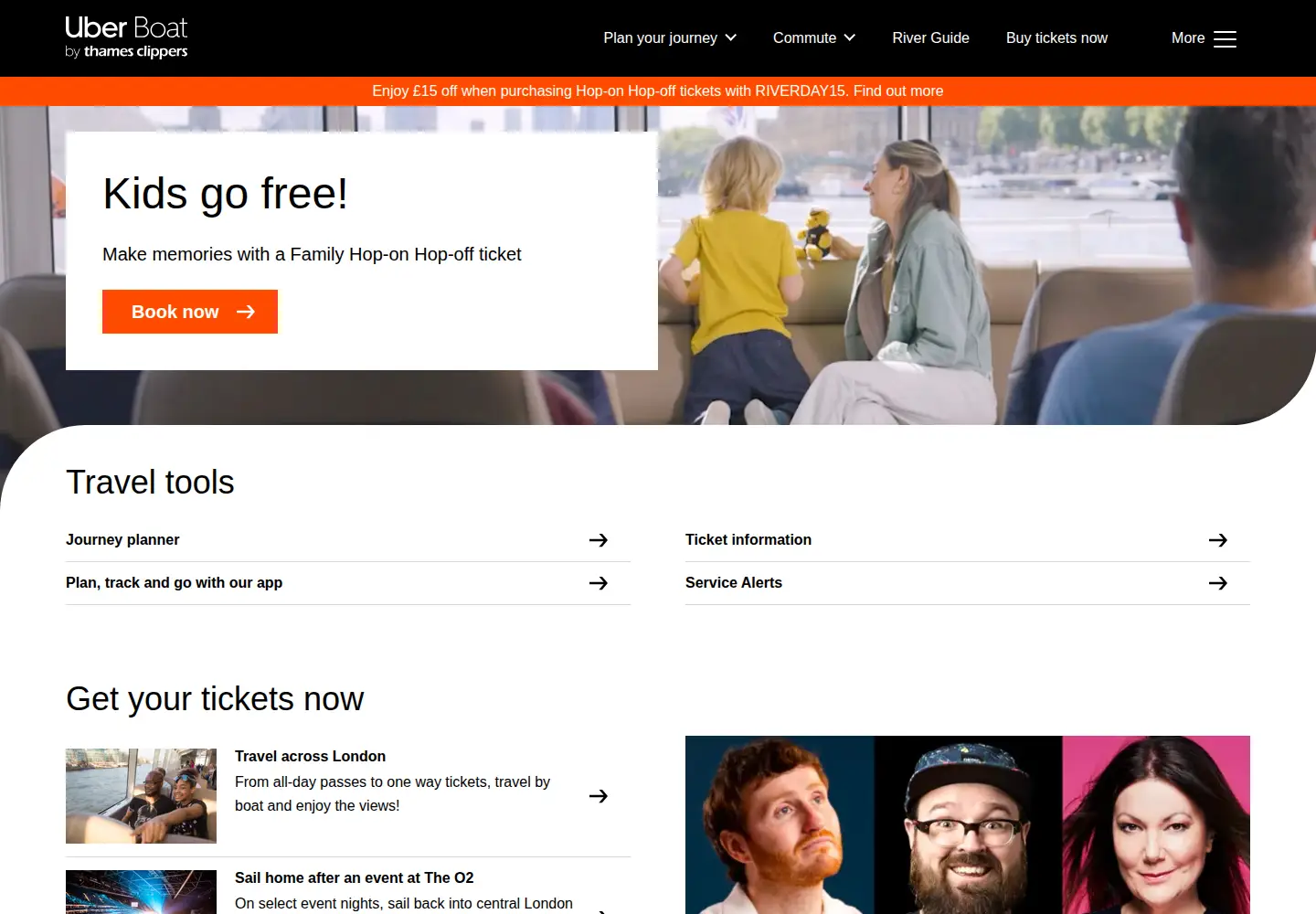Click the Kids go free! heading
This screenshot has width=1316, height=914.
pyautogui.click(x=225, y=194)
